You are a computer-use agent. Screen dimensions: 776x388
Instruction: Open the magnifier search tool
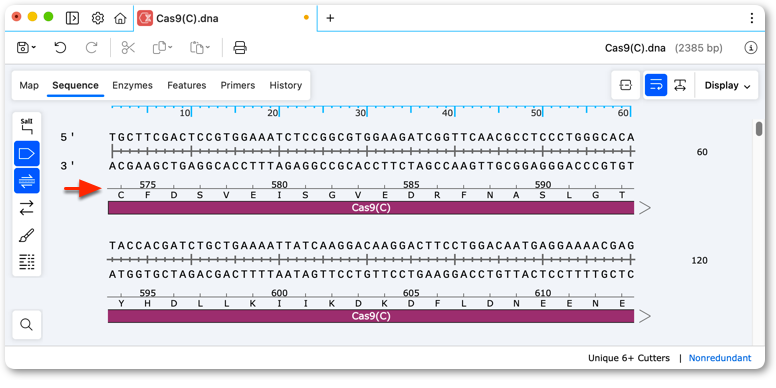point(26,325)
